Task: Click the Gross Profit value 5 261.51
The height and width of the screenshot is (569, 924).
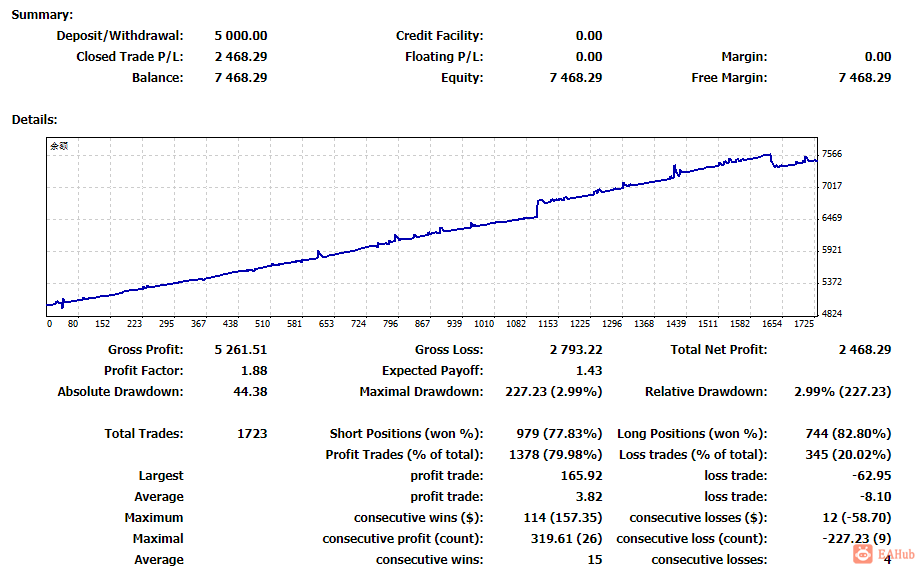Action: point(240,350)
